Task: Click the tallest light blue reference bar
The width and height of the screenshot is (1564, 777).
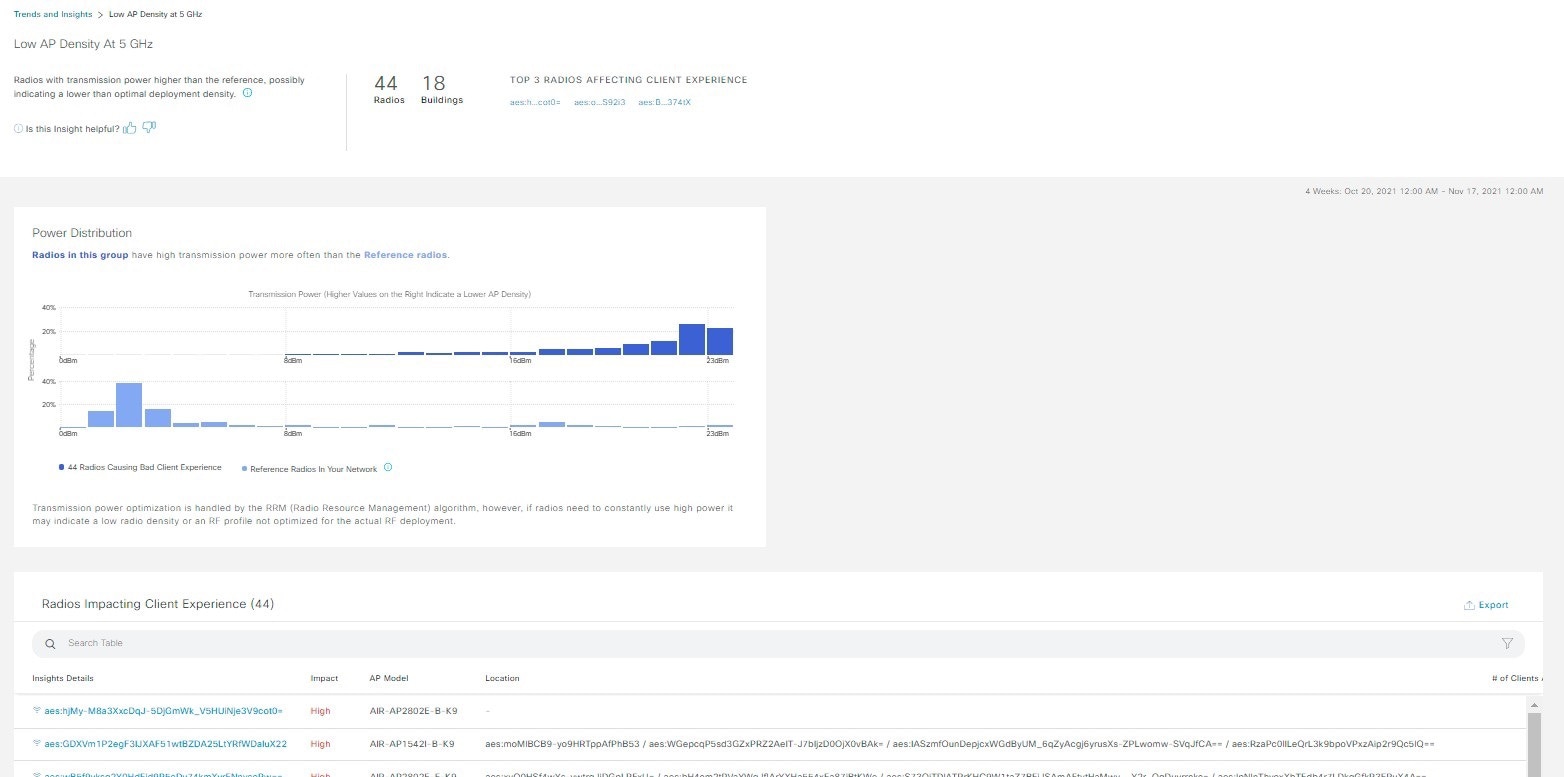Action: (129, 405)
